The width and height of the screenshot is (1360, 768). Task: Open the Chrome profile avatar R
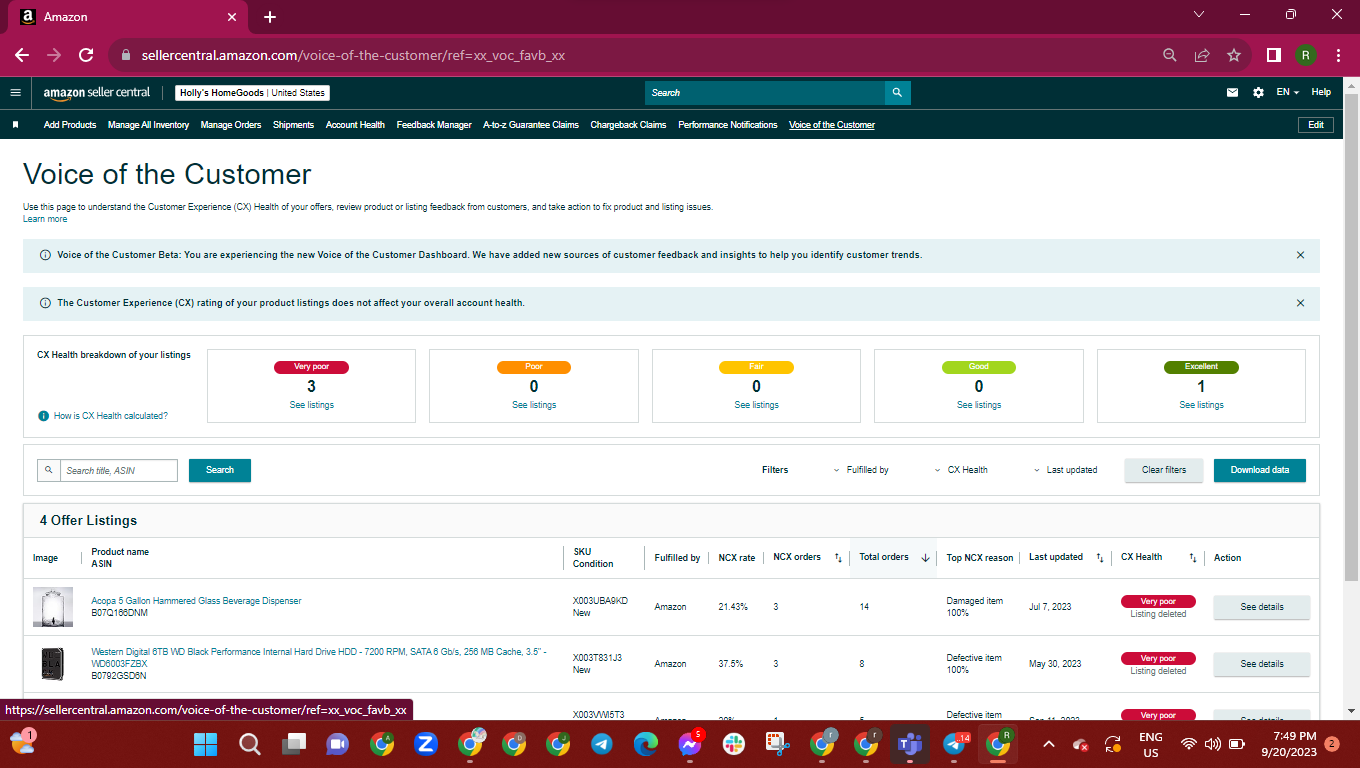tap(1306, 55)
